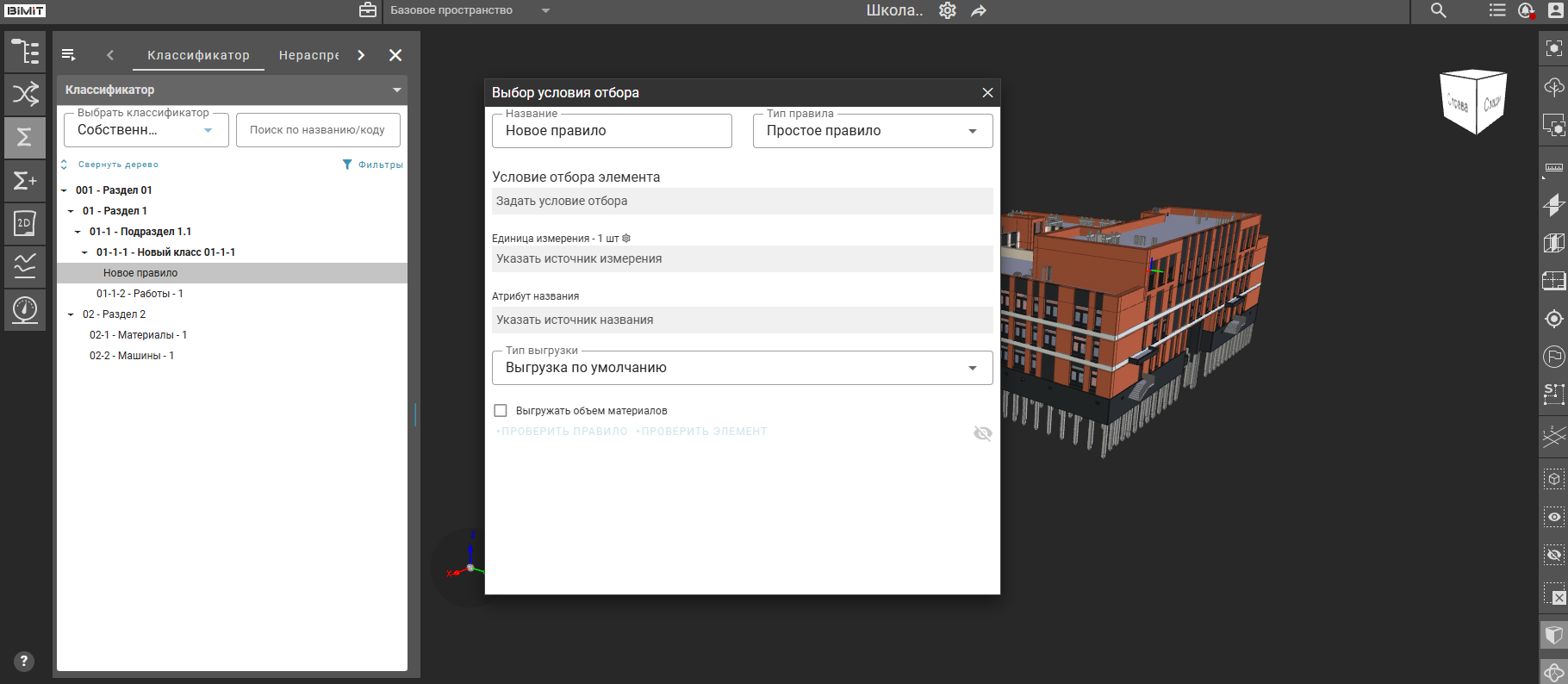The image size is (1568, 684).
Task: Click the shuffle crossing-arrows sidebar icon
Action: pos(25,94)
